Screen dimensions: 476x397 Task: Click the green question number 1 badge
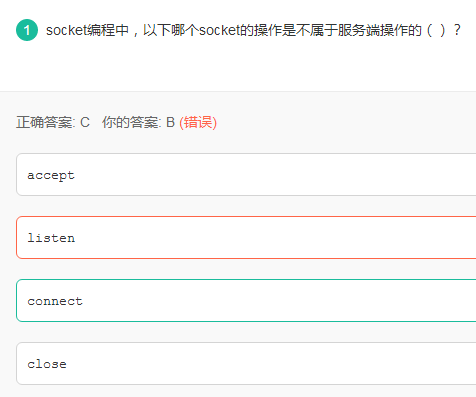(27, 30)
